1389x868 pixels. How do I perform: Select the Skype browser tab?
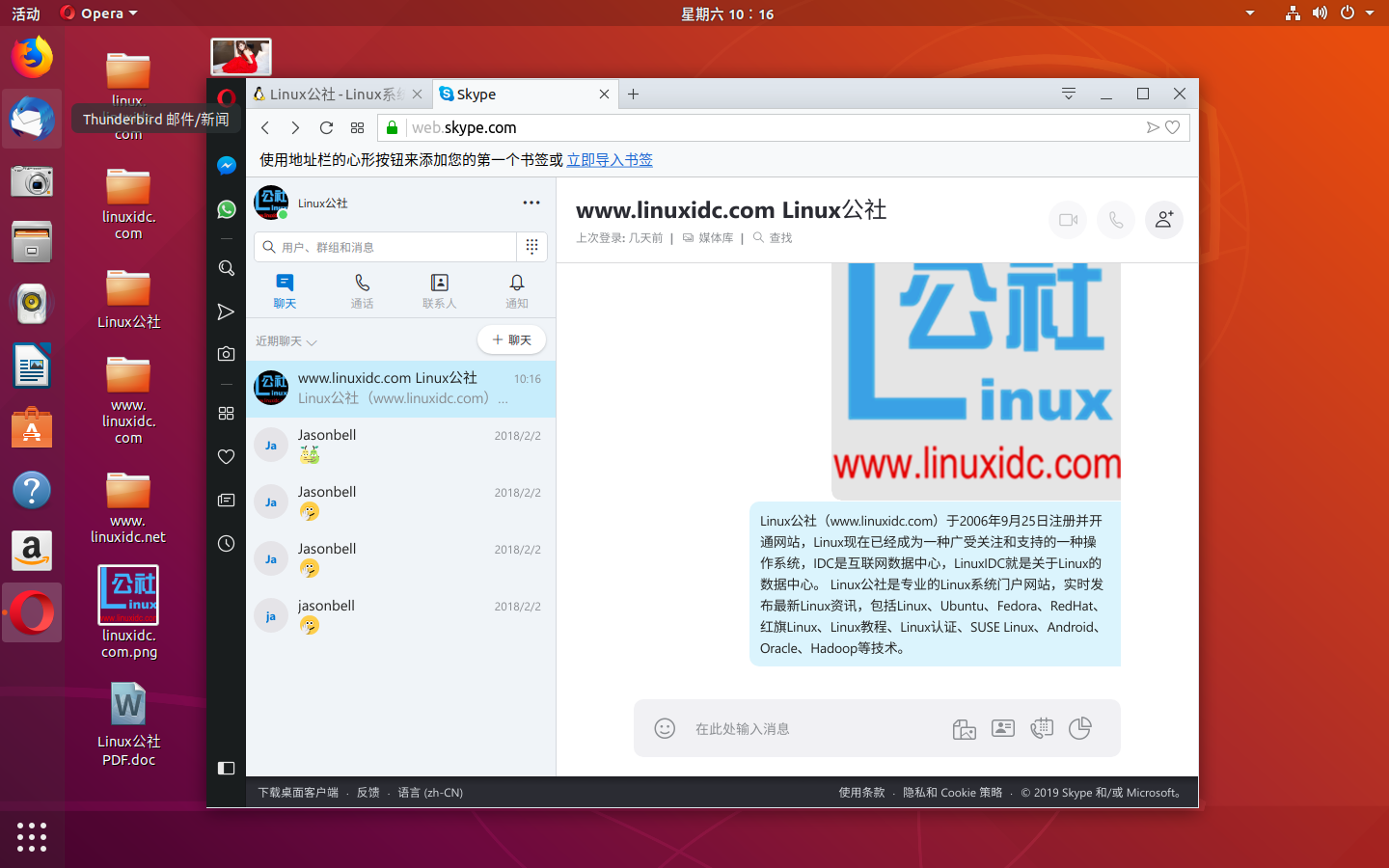coord(525,94)
